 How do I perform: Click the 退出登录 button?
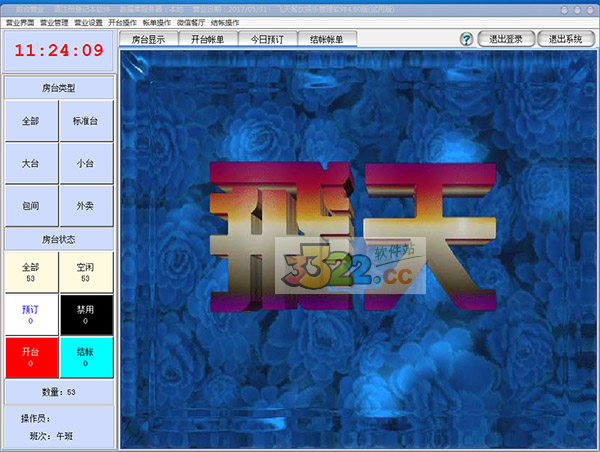click(506, 39)
